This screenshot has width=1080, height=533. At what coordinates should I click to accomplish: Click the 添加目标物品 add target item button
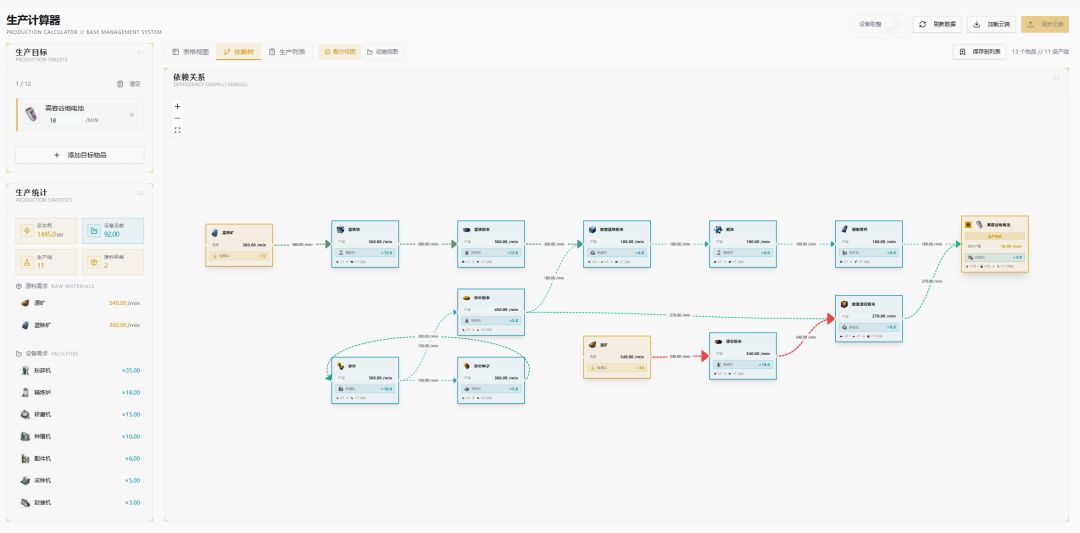pyautogui.click(x=80, y=156)
